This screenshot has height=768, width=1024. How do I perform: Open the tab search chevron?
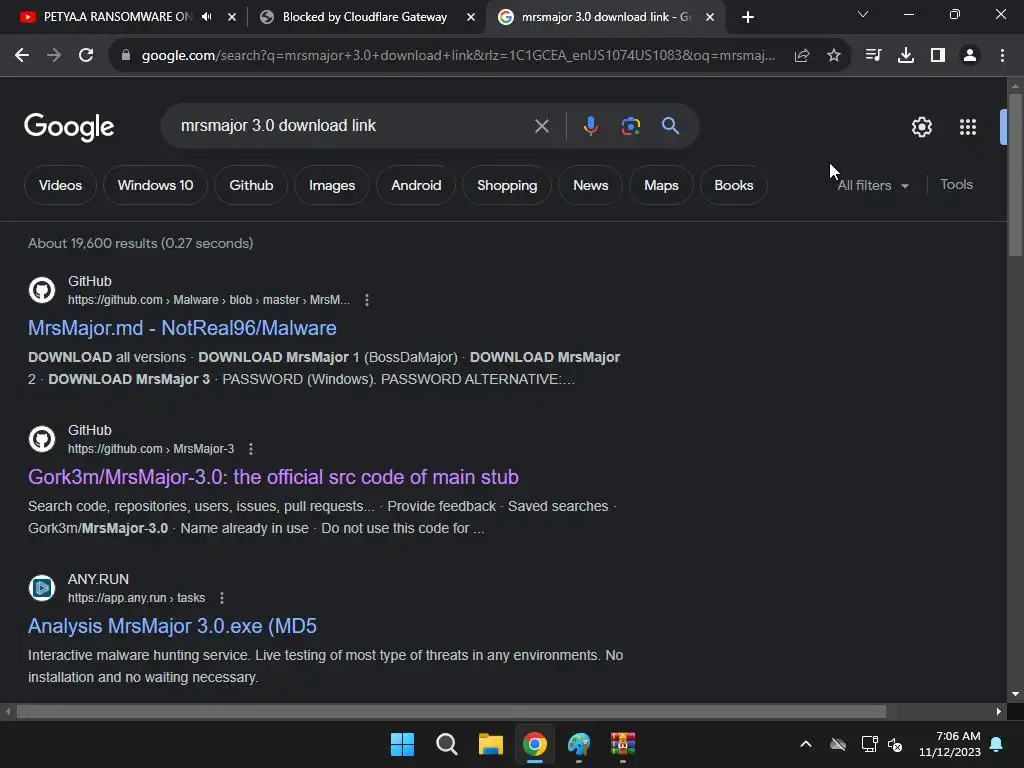863,14
